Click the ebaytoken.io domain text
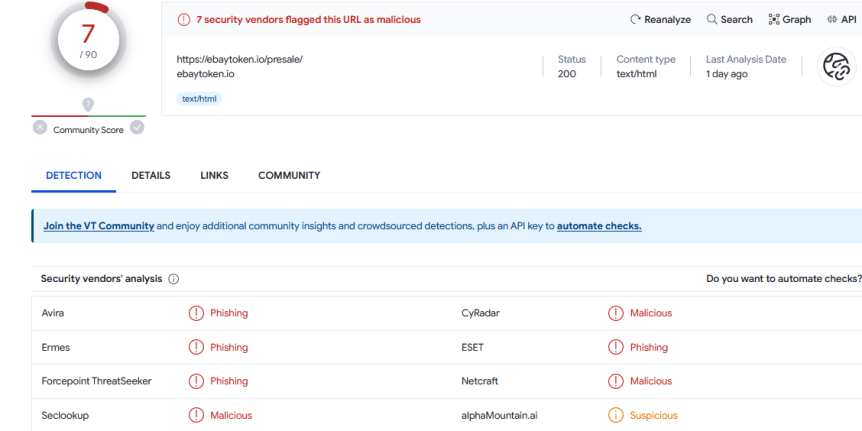 point(205,73)
